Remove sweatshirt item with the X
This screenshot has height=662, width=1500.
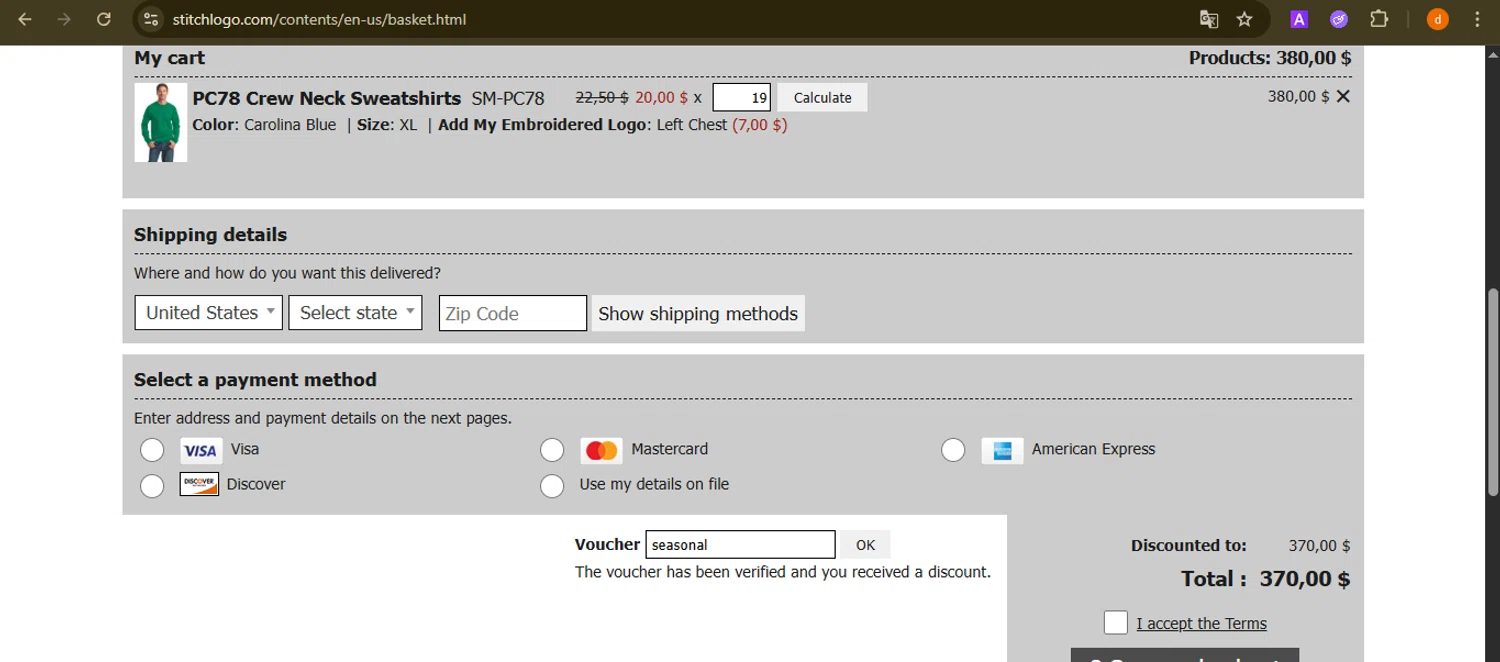point(1343,96)
